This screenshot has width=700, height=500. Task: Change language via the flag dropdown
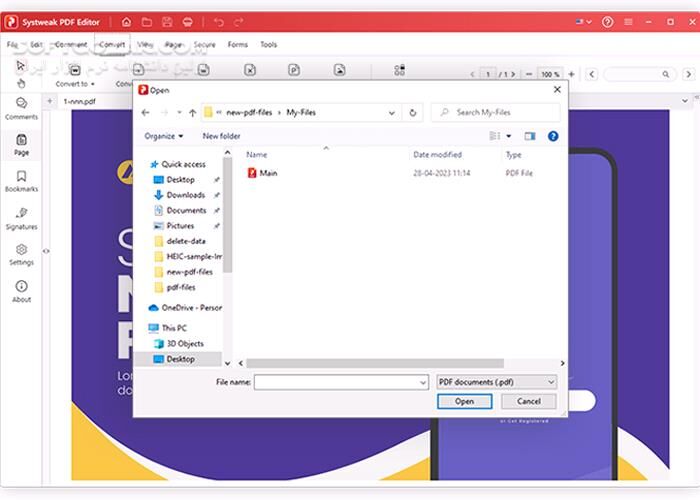(x=584, y=22)
